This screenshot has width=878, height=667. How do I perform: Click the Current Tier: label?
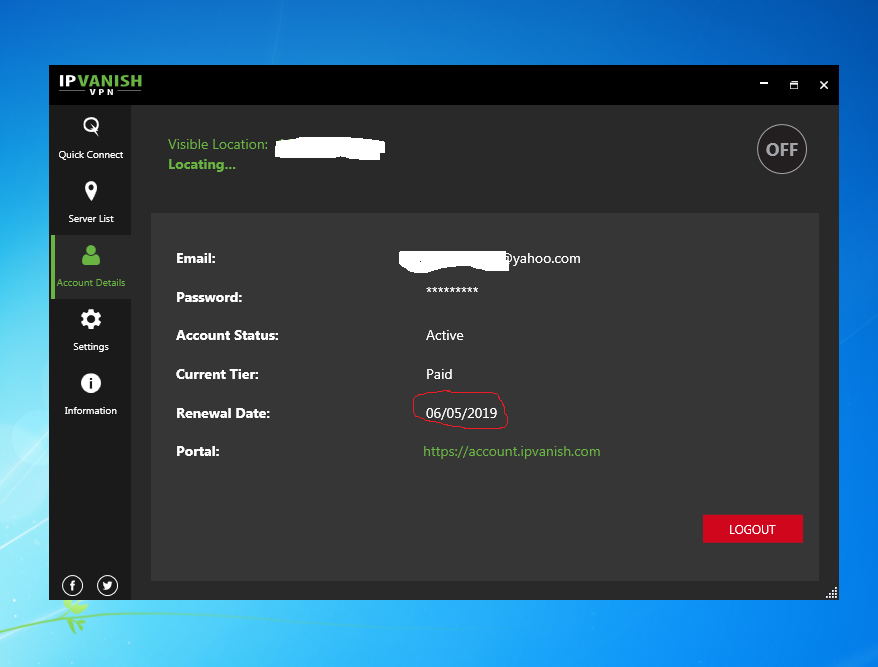(217, 374)
